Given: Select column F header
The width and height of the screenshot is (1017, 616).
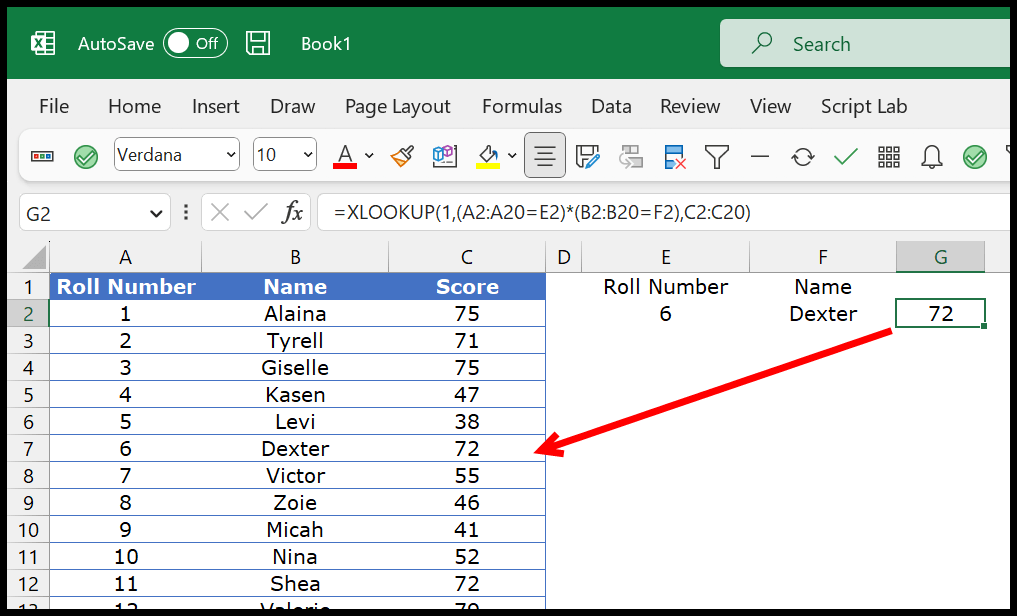Looking at the screenshot, I should point(823,257).
